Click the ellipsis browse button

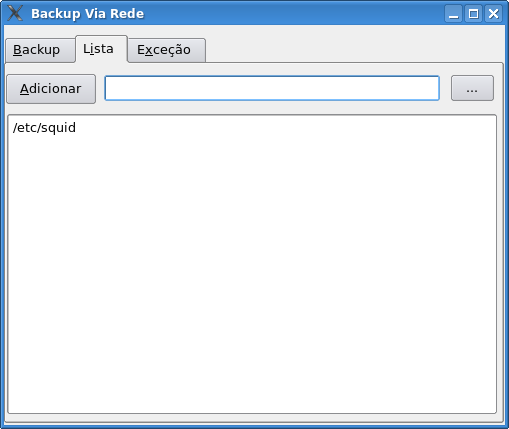[472, 88]
